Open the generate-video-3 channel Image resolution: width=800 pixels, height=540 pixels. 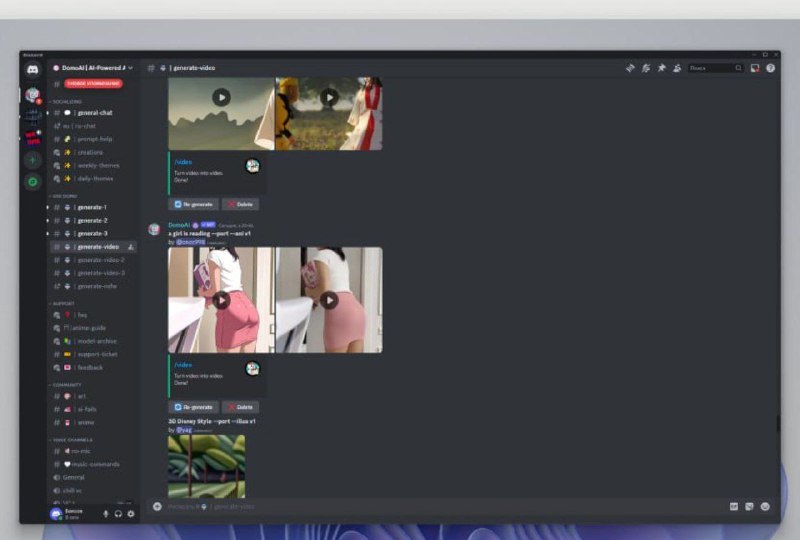point(93,273)
